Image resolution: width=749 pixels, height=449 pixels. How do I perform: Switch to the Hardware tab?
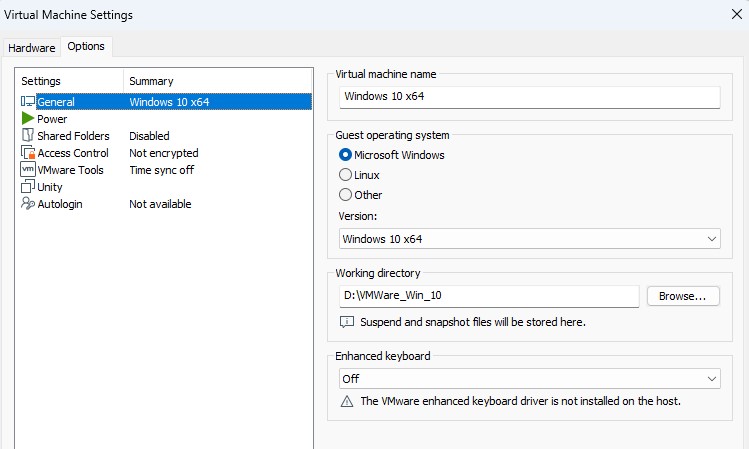[32, 48]
